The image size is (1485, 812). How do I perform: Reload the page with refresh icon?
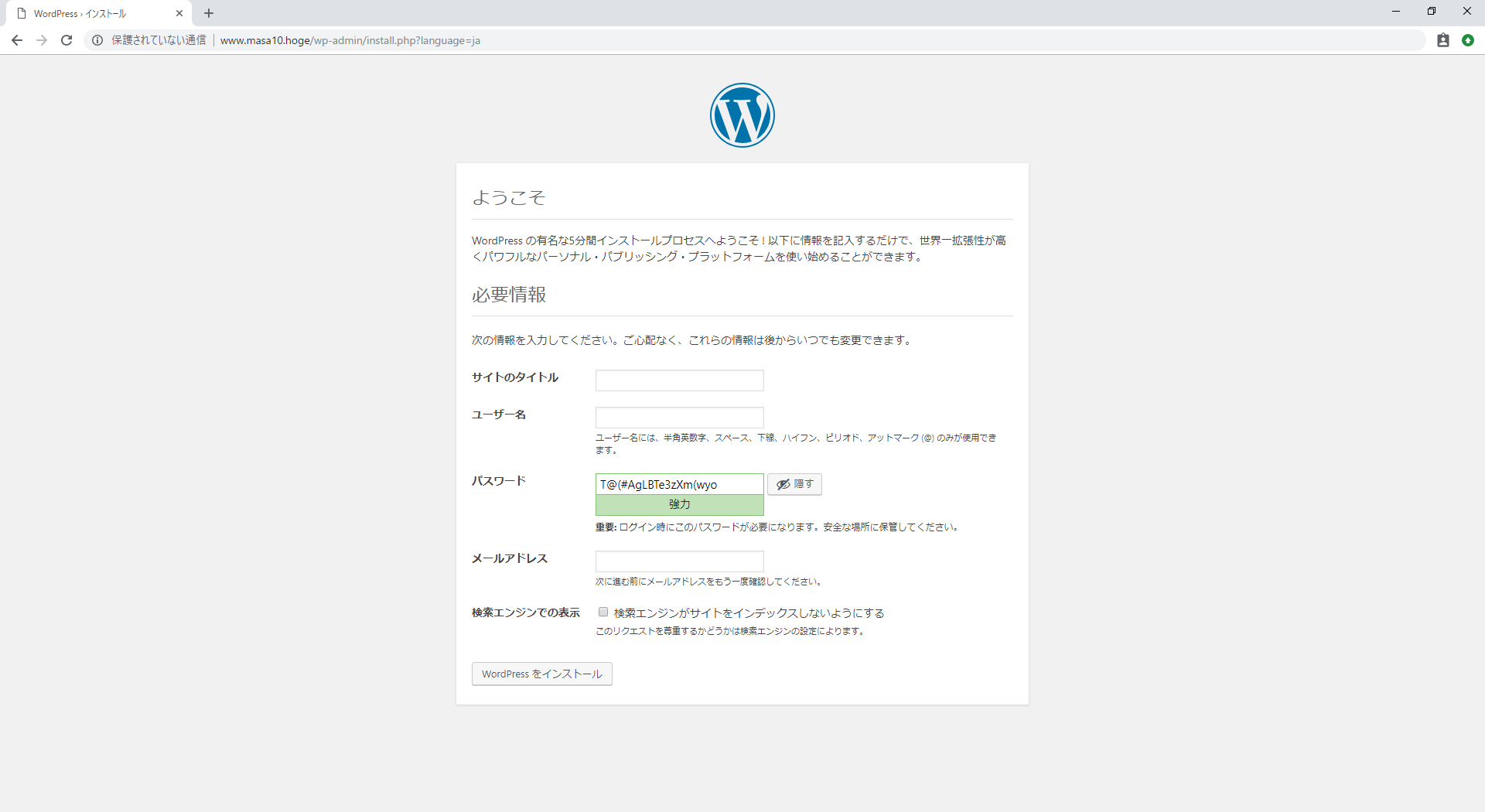click(x=67, y=40)
